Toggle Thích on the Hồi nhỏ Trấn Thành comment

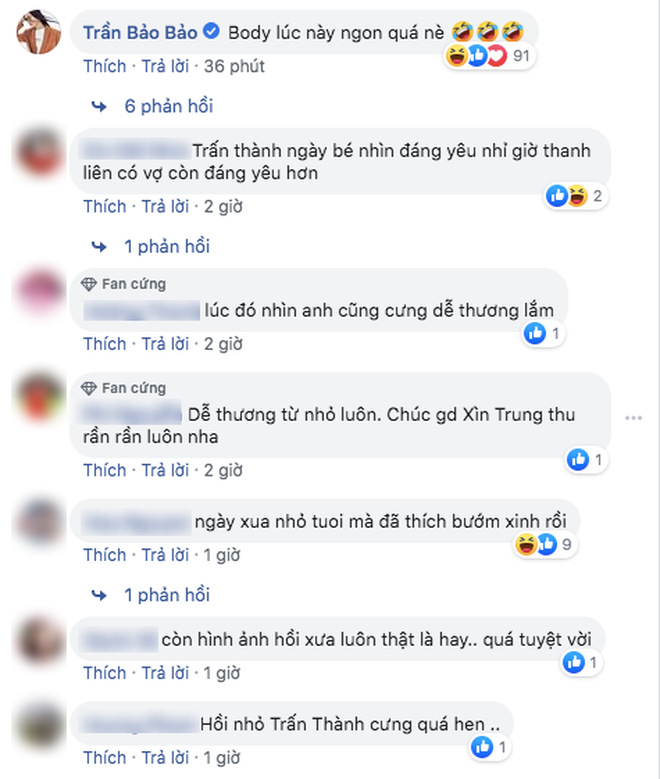coord(104,758)
